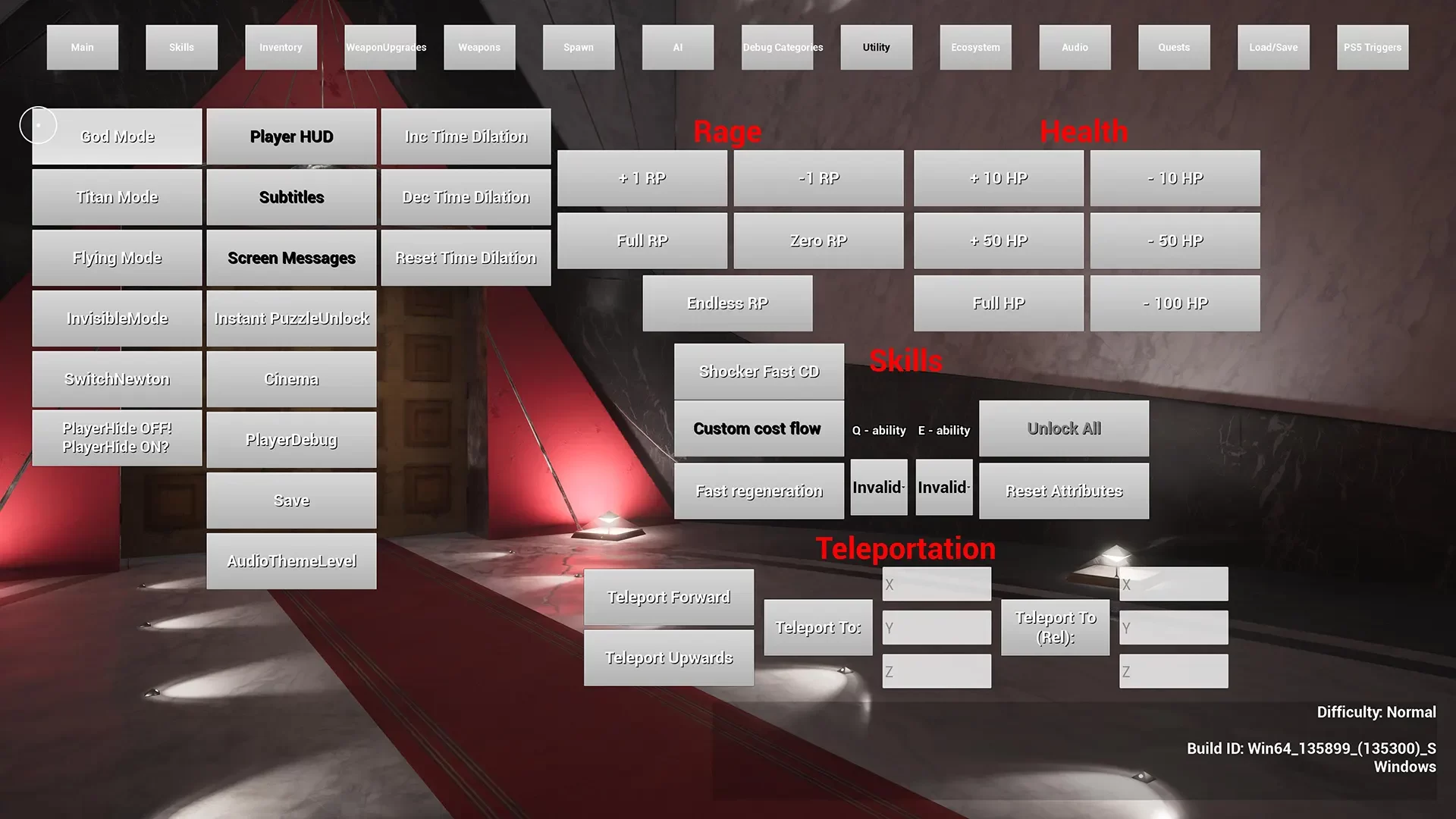The width and height of the screenshot is (1456, 819).
Task: Click the Unlock All skills button
Action: tap(1064, 428)
